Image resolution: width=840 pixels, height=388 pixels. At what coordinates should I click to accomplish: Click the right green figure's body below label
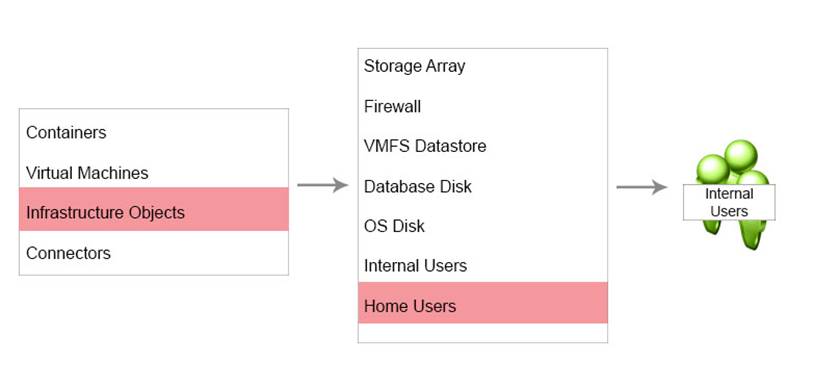(752, 234)
